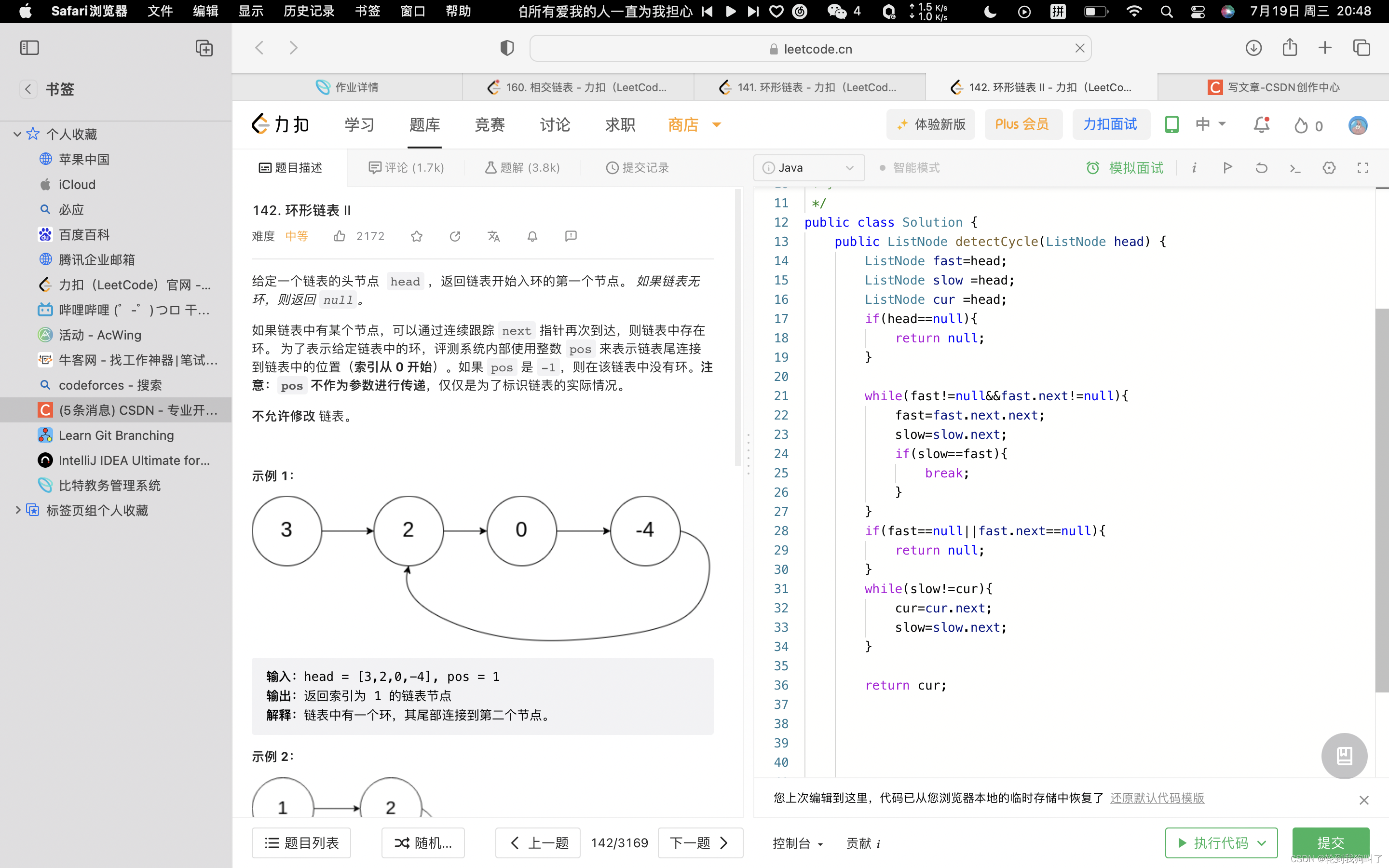Image resolution: width=1389 pixels, height=868 pixels.
Task: Enter fullscreen editor mode icon
Action: pyautogui.click(x=1363, y=168)
